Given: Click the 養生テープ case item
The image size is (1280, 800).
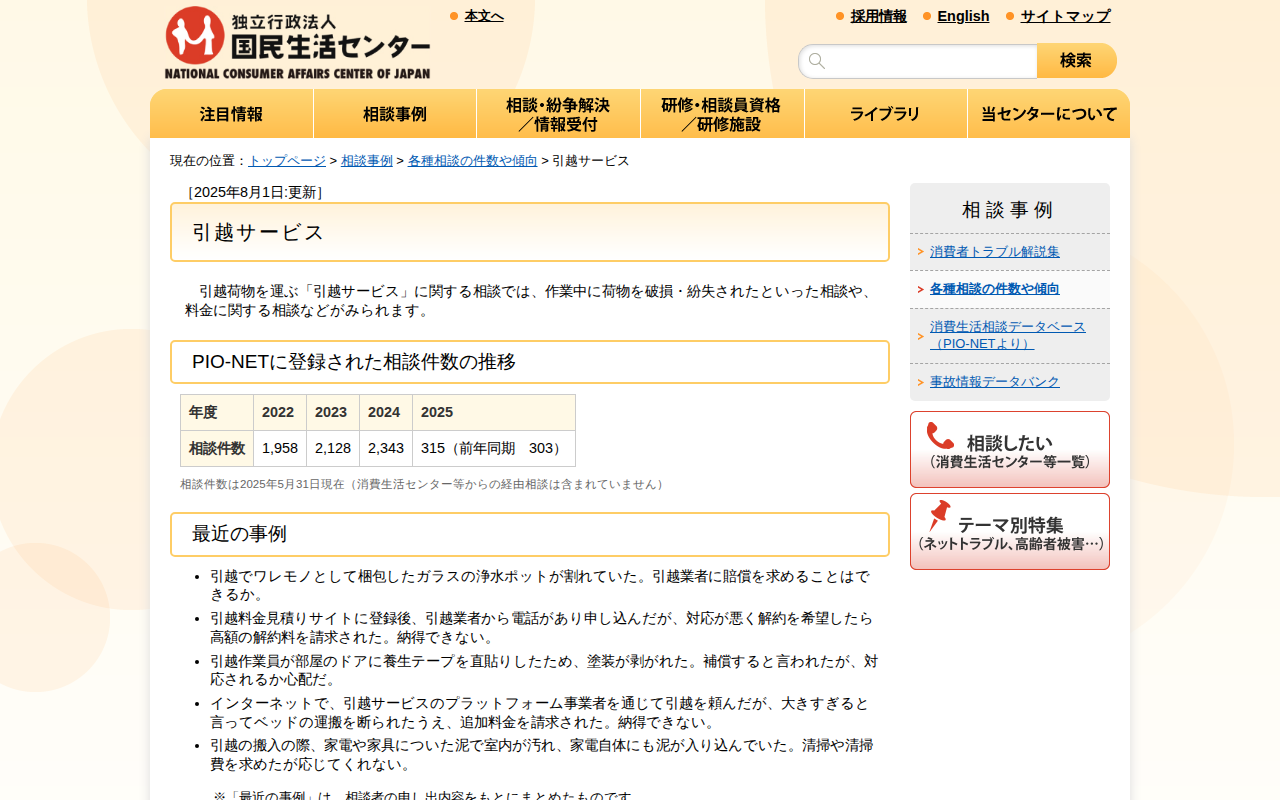Looking at the screenshot, I should coord(544,670).
